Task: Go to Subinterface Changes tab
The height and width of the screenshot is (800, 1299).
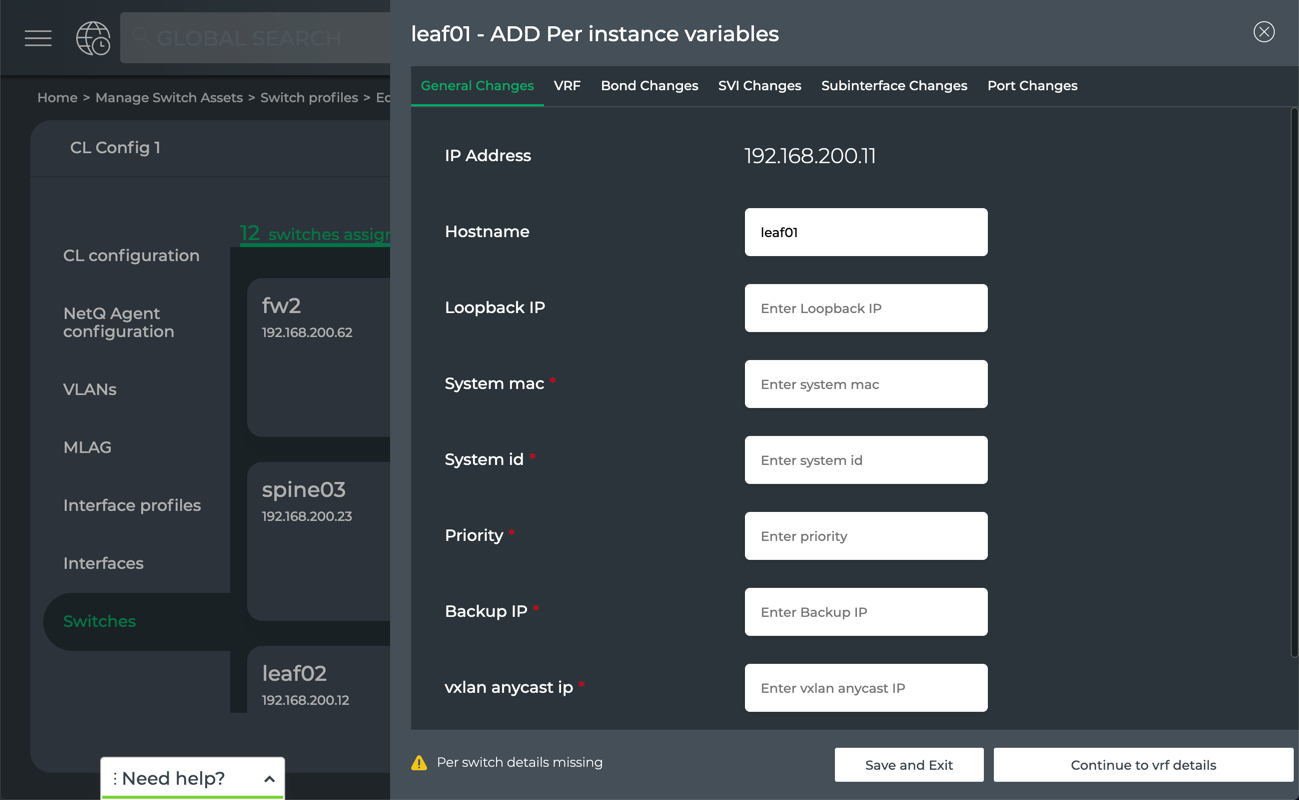Action: [x=894, y=86]
